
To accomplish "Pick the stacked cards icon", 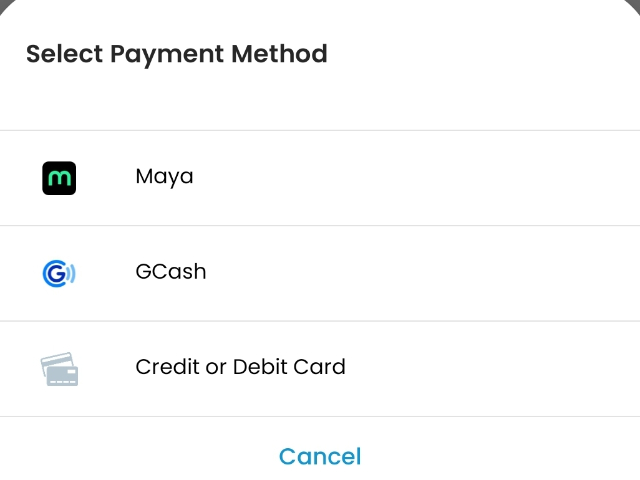I will click(x=60, y=369).
